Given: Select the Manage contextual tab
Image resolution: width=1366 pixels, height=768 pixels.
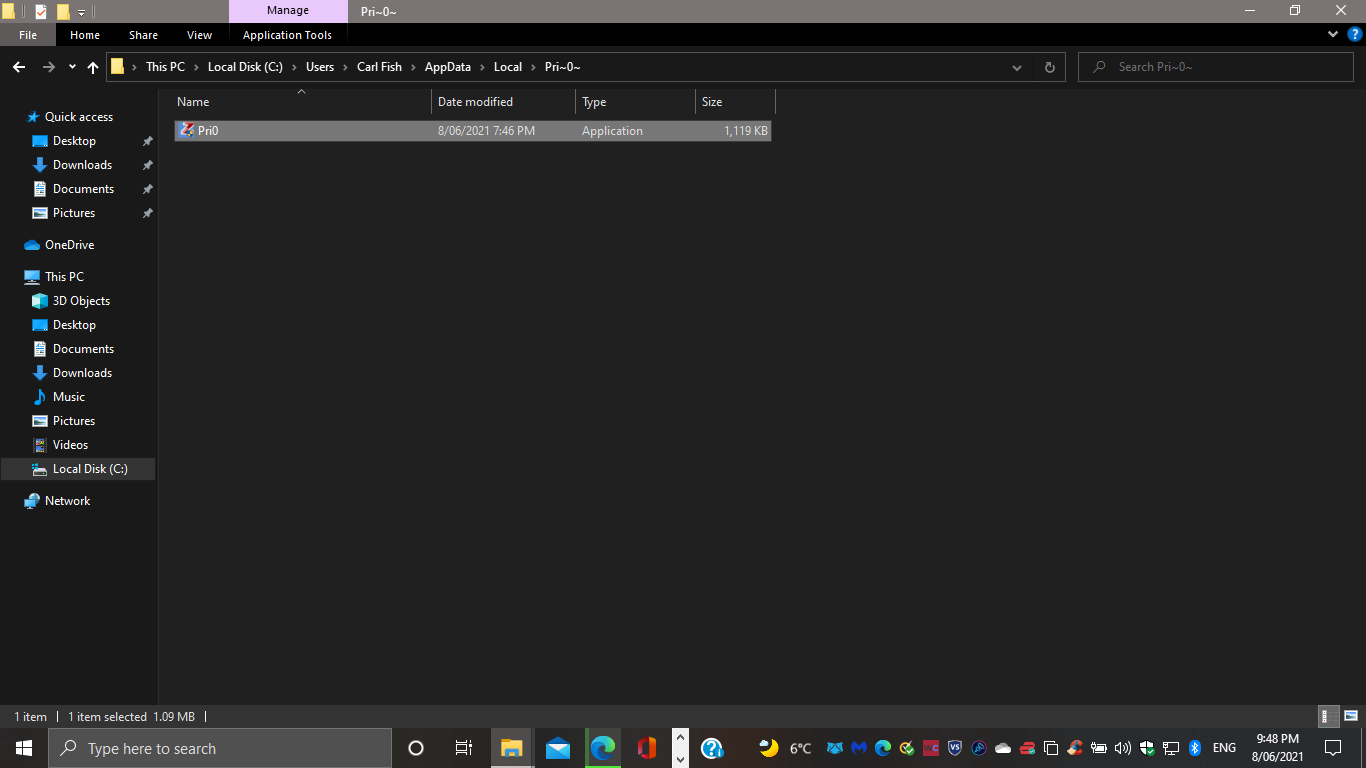Looking at the screenshot, I should pyautogui.click(x=288, y=11).
